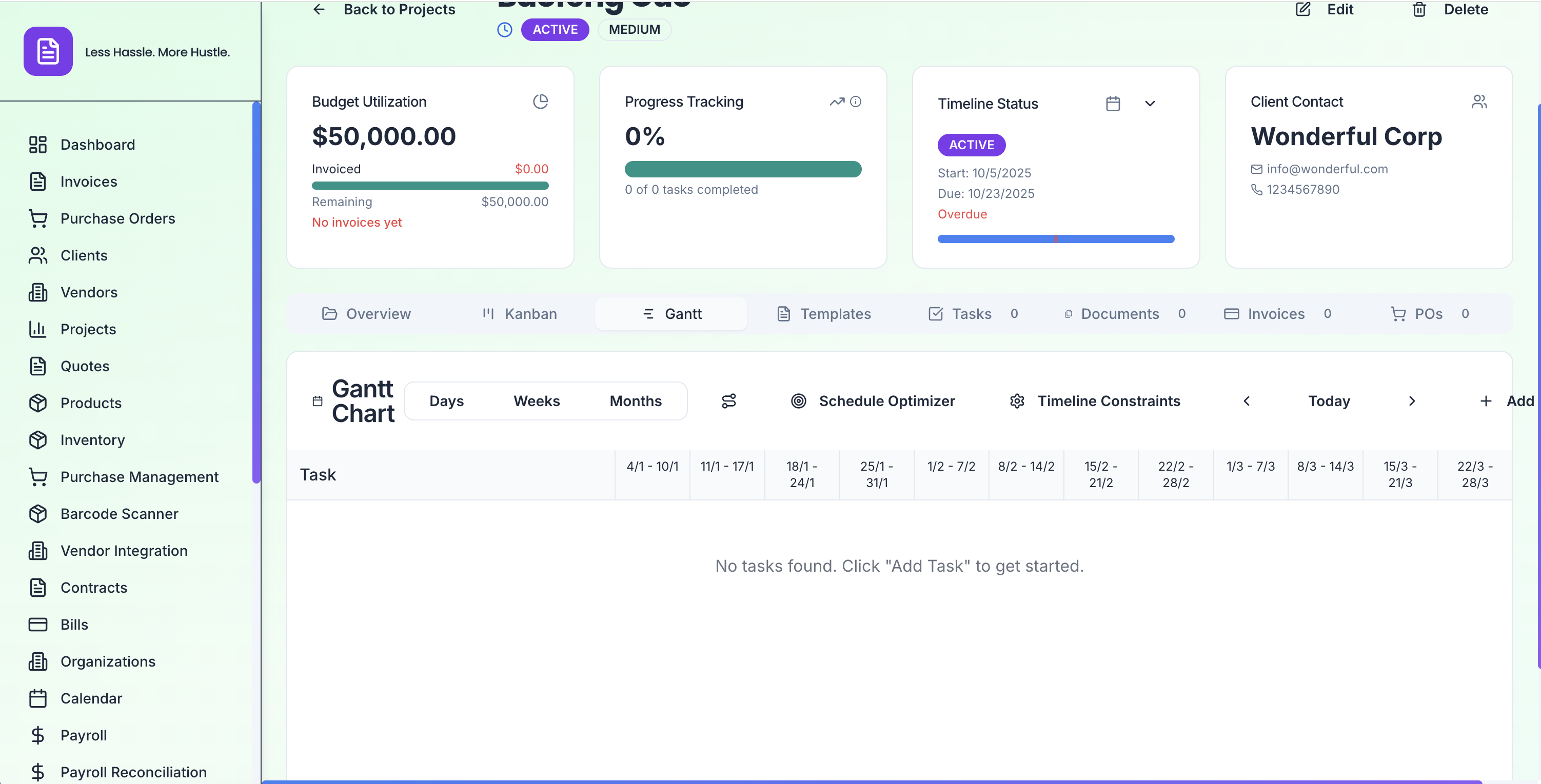Select the Days view in Gantt chart
This screenshot has width=1541, height=784.
(446, 400)
